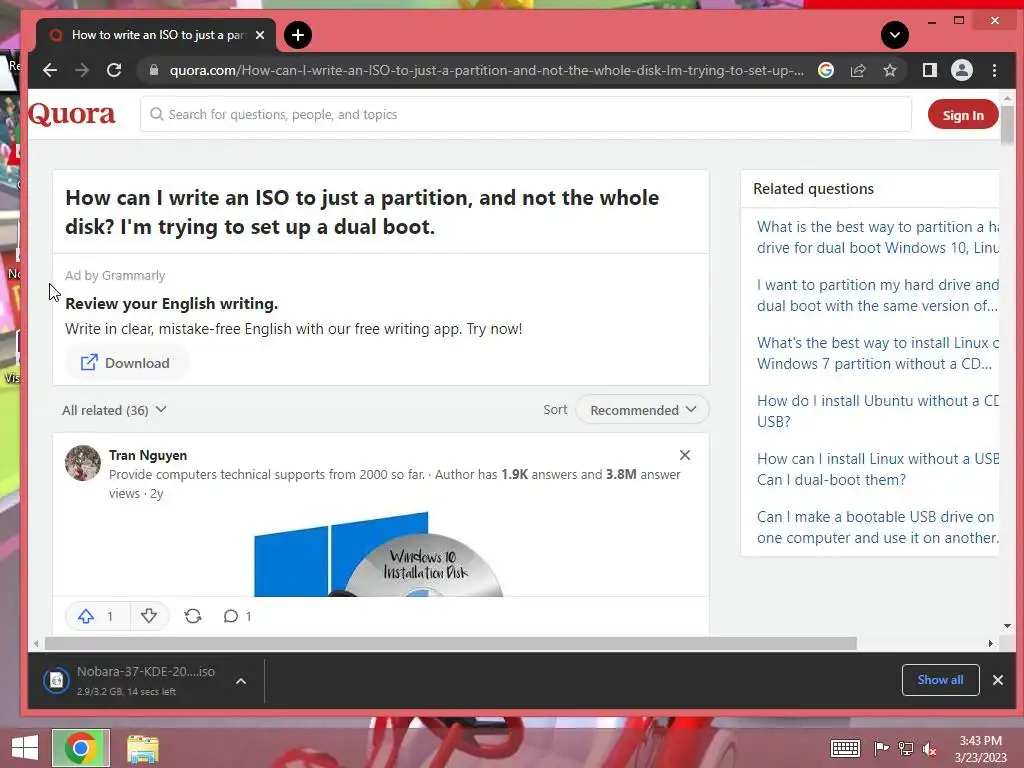
Task: Close the Quora ISO question tab
Action: (260, 35)
